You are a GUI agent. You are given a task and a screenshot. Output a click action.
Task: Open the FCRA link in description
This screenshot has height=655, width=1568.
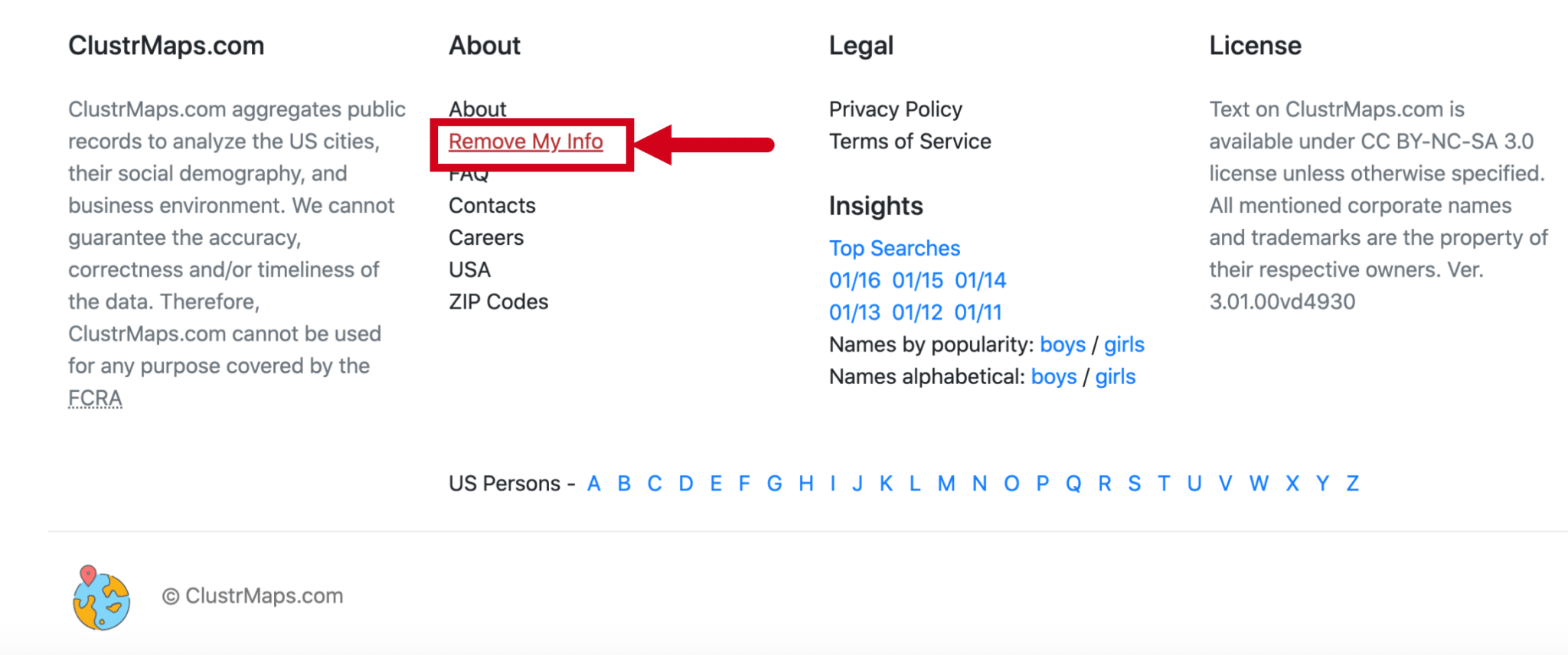pyautogui.click(x=93, y=398)
